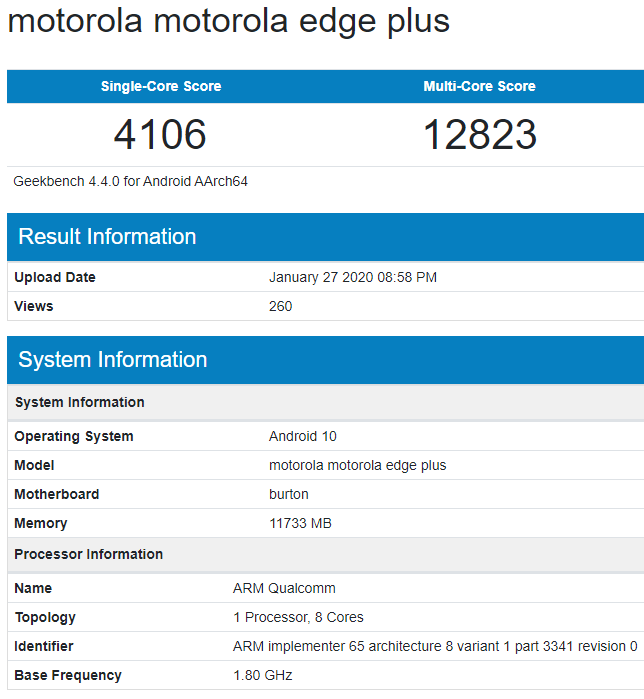Click the processor Name label
This screenshot has height=699, width=644.
[33, 588]
